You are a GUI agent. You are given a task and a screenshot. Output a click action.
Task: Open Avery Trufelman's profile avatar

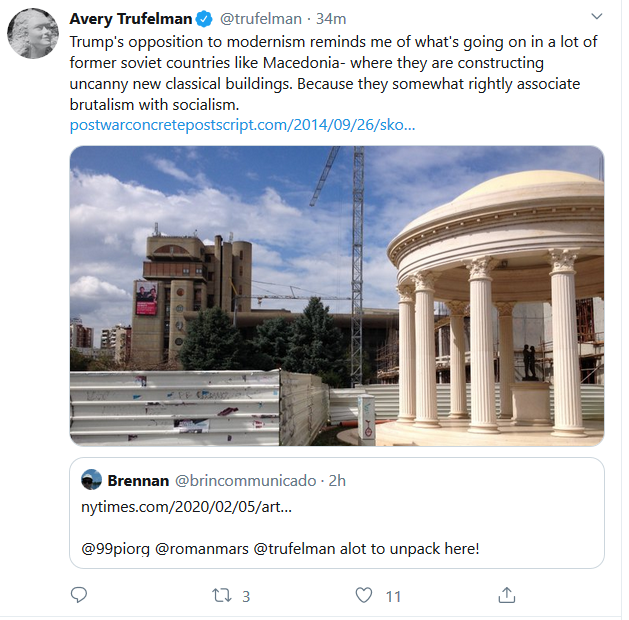click(x=33, y=33)
